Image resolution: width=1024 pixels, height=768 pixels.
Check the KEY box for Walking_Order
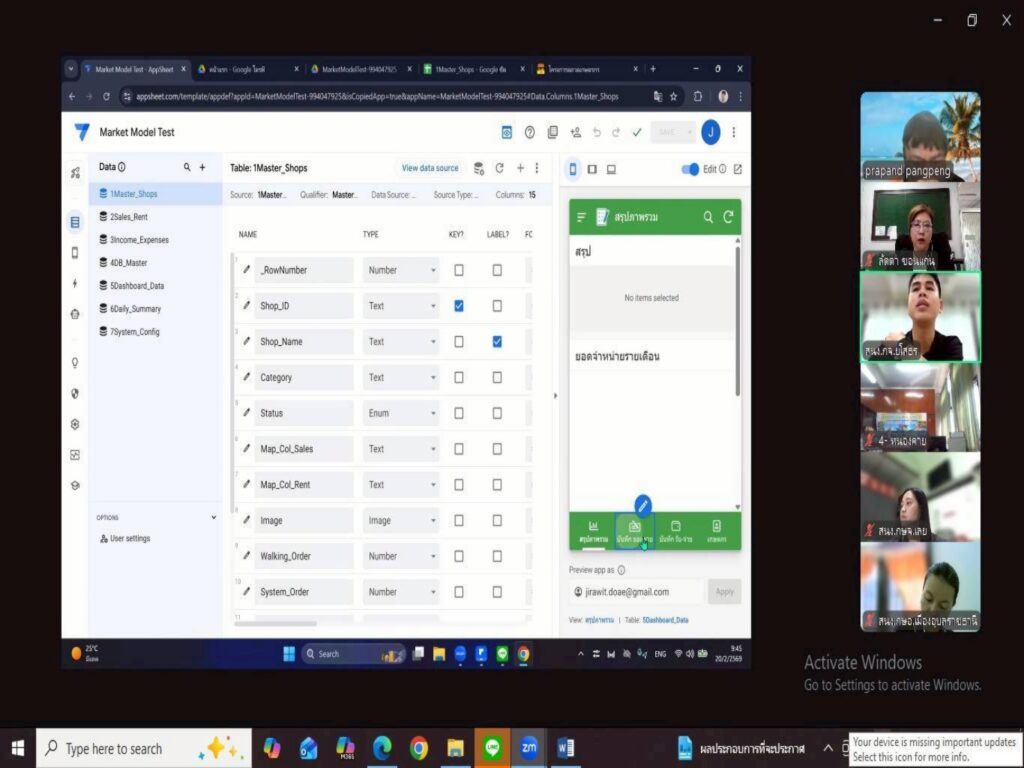click(x=459, y=556)
